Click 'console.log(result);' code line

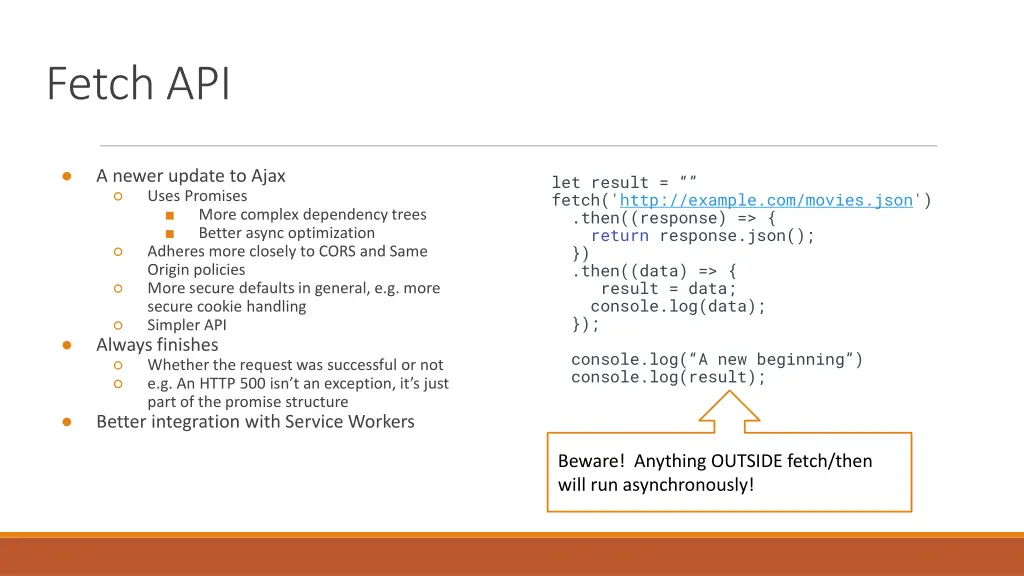coord(668,377)
